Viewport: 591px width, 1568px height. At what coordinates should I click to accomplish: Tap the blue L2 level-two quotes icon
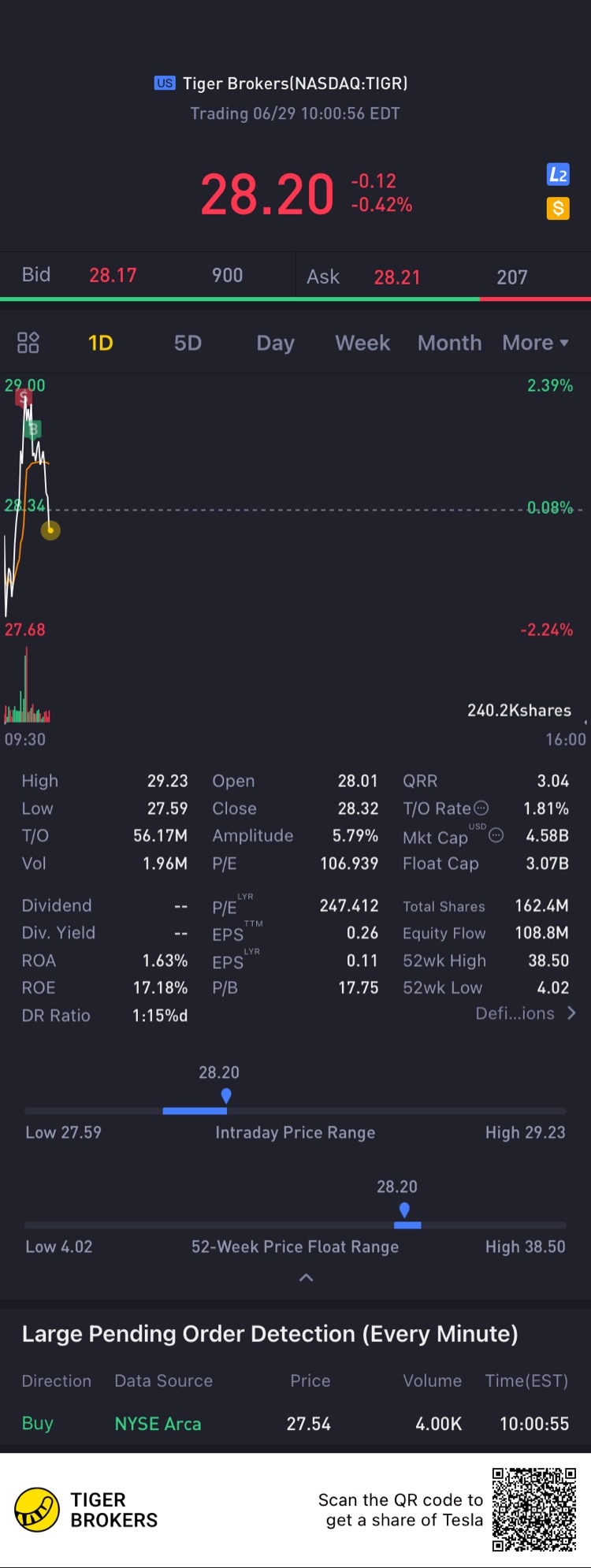(x=558, y=175)
